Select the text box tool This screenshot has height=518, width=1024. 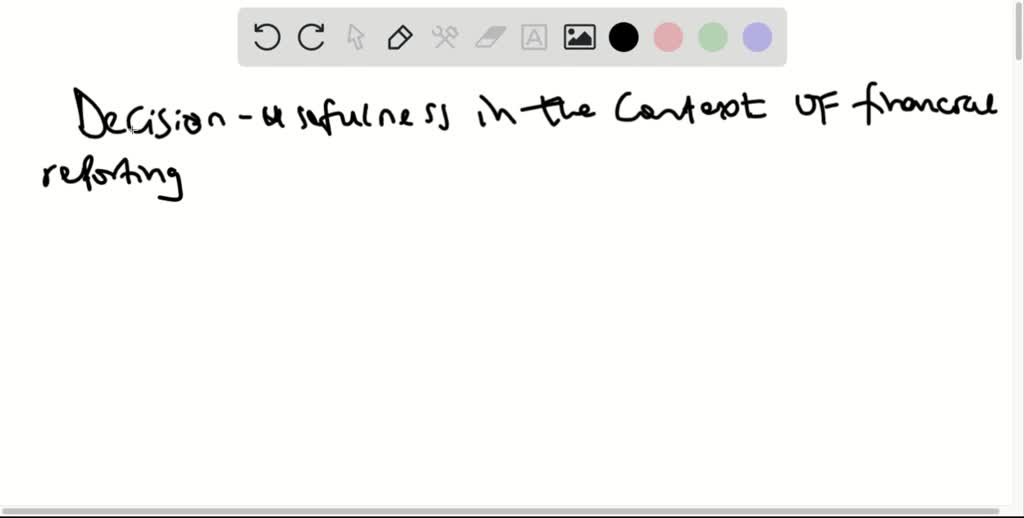pos(534,37)
